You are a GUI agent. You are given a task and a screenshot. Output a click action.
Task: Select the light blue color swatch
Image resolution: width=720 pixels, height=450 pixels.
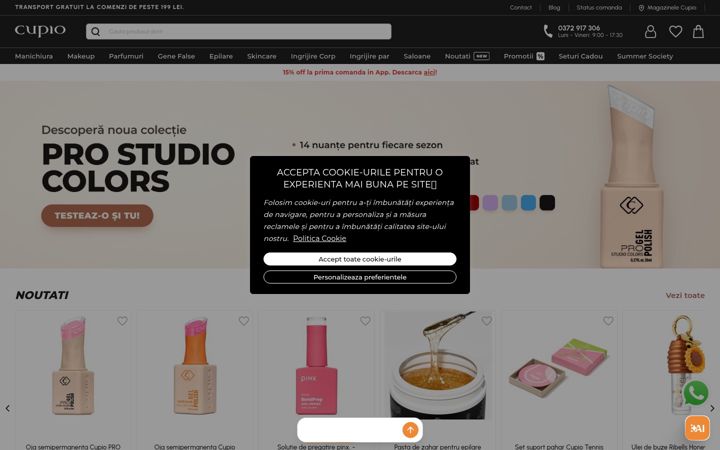click(x=509, y=202)
